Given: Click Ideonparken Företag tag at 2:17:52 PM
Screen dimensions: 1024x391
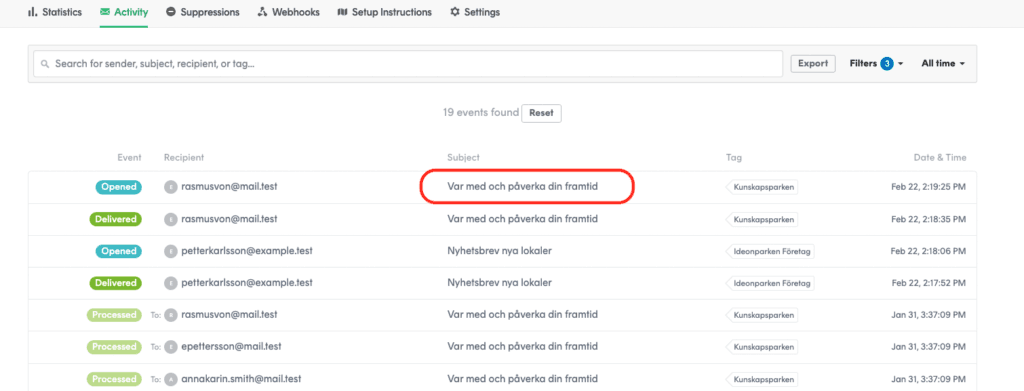Looking at the screenshot, I should pyautogui.click(x=771, y=283).
